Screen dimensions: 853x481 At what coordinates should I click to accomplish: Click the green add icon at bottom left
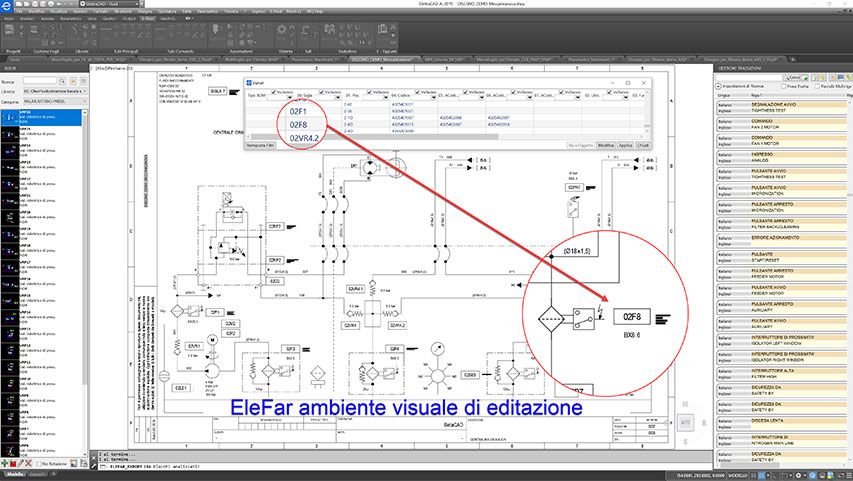[x=6, y=464]
